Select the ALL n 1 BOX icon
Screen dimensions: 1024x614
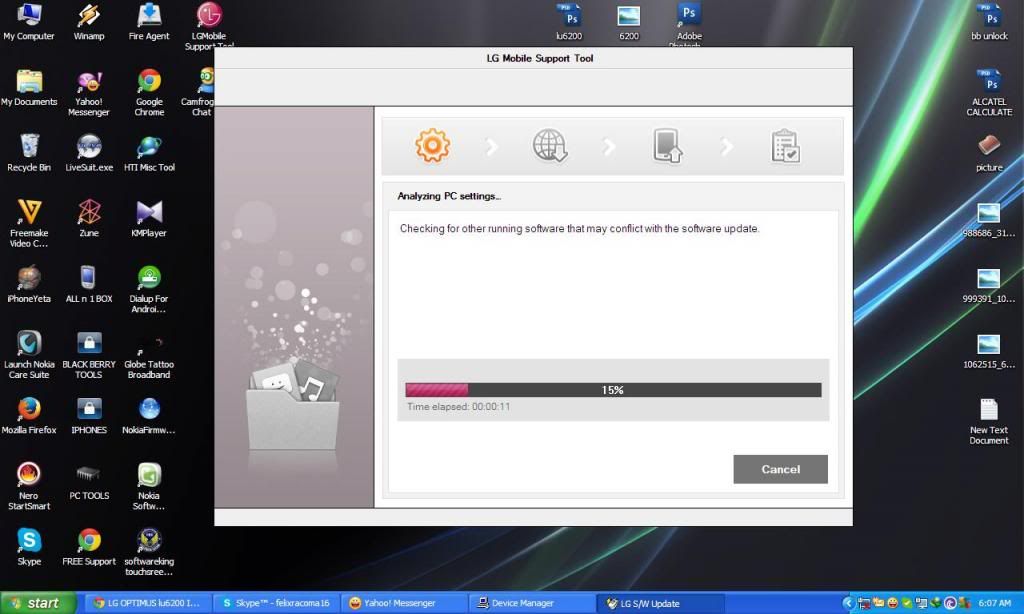pos(89,284)
